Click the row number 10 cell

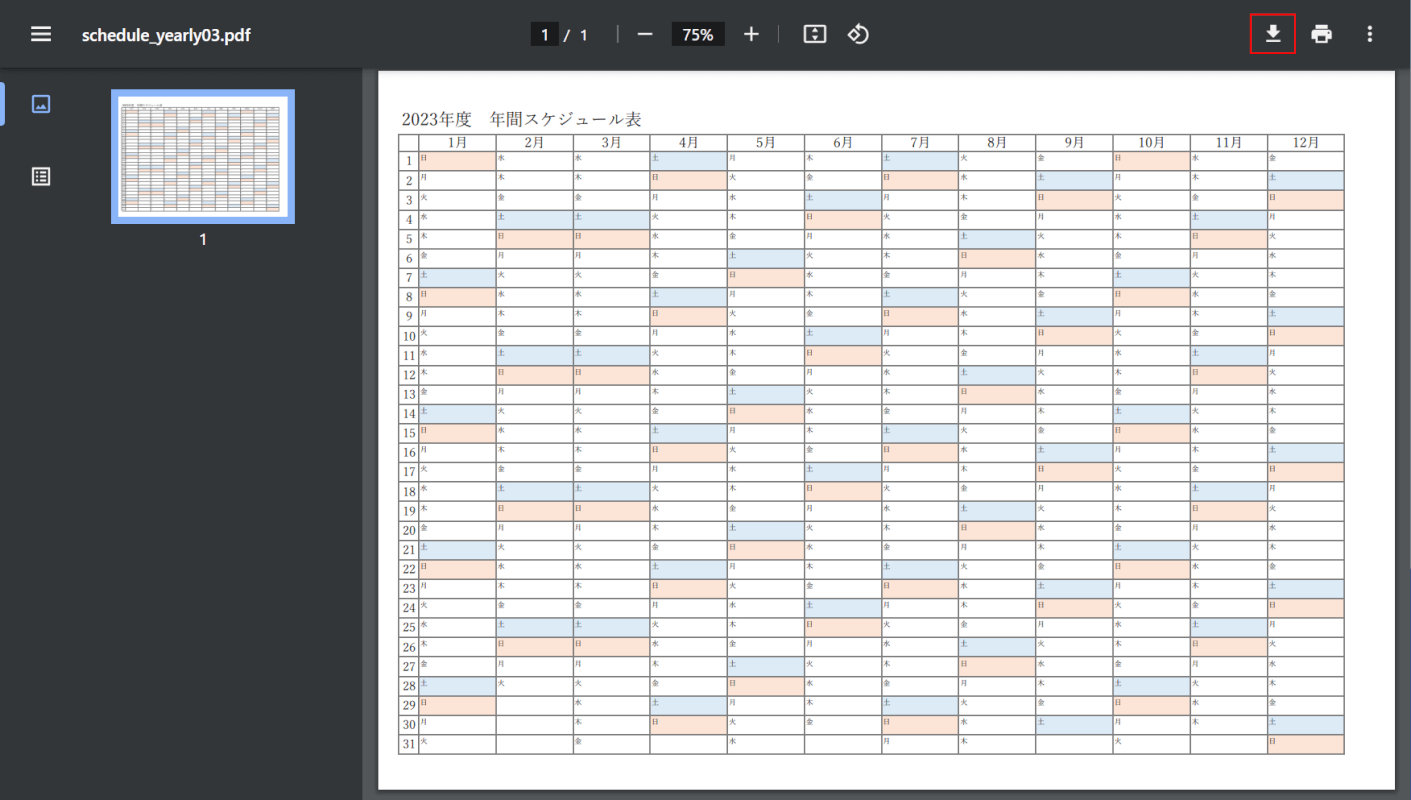point(408,336)
